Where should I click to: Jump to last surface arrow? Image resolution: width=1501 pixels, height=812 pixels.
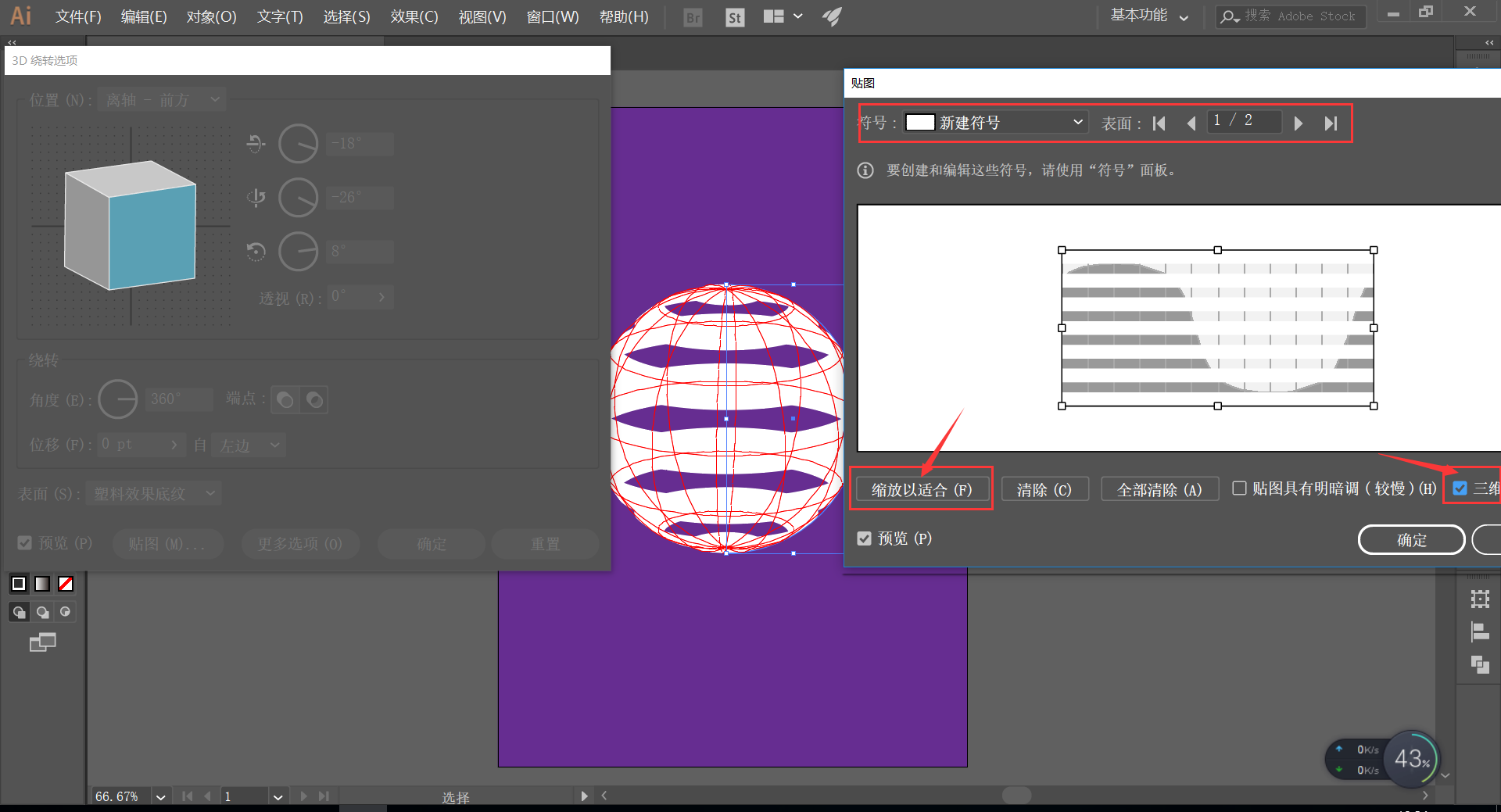click(x=1331, y=123)
